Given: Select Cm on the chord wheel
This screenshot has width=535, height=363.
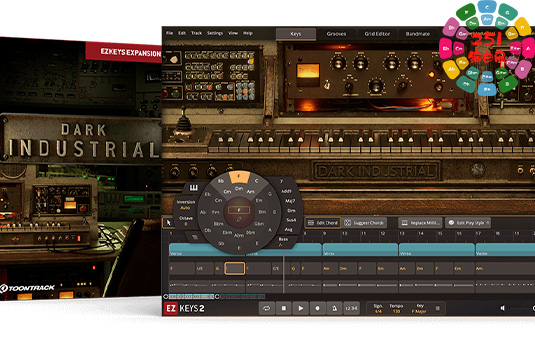Looking at the screenshot, I should (x=218, y=200).
